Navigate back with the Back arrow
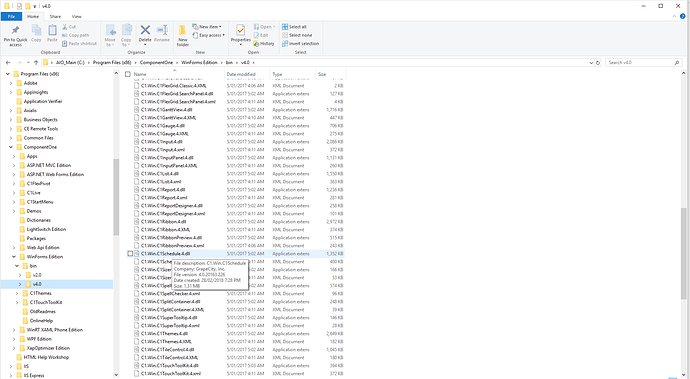The height and width of the screenshot is (379, 690). coord(8,63)
